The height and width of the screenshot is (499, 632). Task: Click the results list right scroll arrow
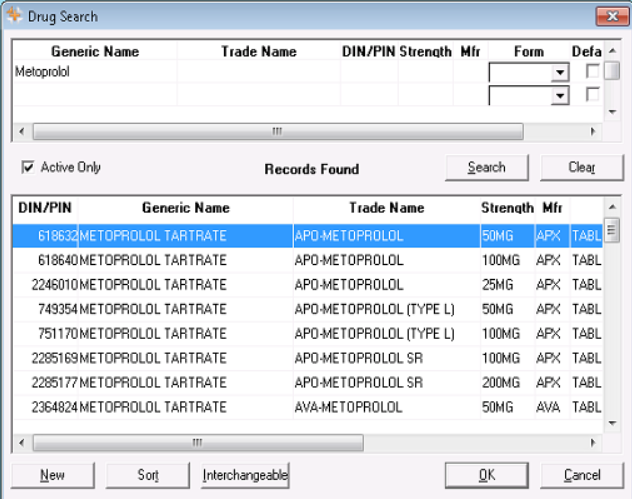(x=593, y=443)
